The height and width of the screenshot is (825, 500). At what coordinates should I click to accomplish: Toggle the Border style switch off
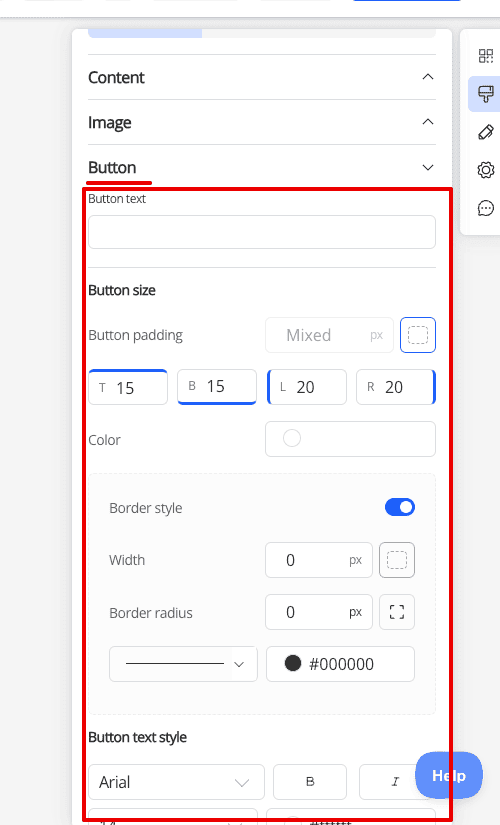pos(400,507)
